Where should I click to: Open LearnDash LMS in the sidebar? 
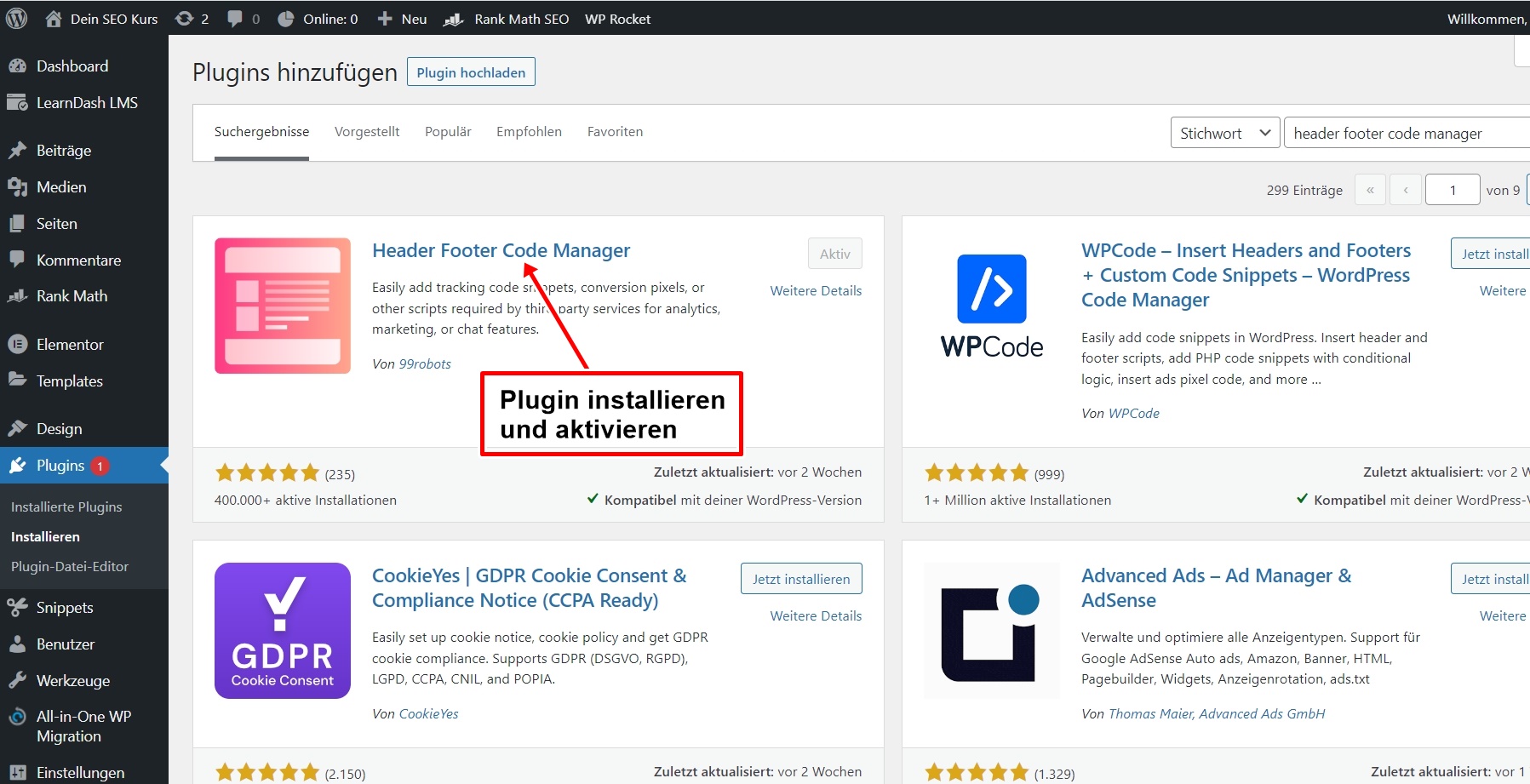point(87,103)
